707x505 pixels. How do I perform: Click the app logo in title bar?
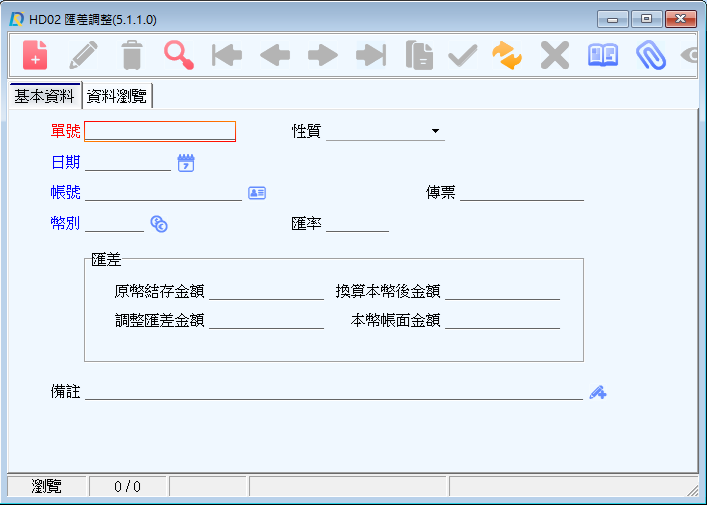pos(16,19)
